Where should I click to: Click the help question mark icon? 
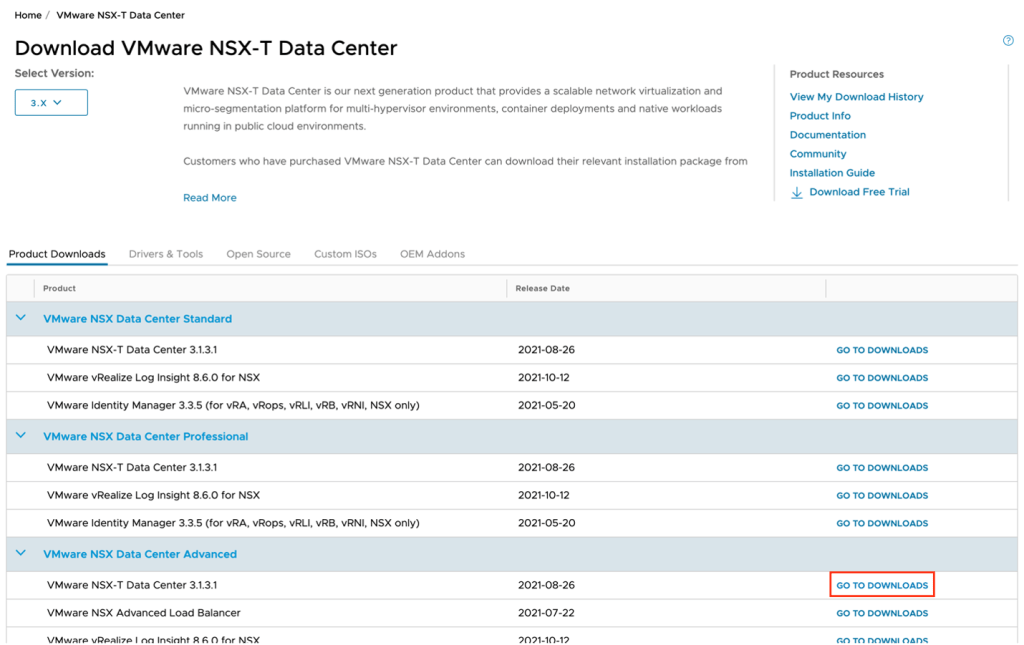[1008, 41]
